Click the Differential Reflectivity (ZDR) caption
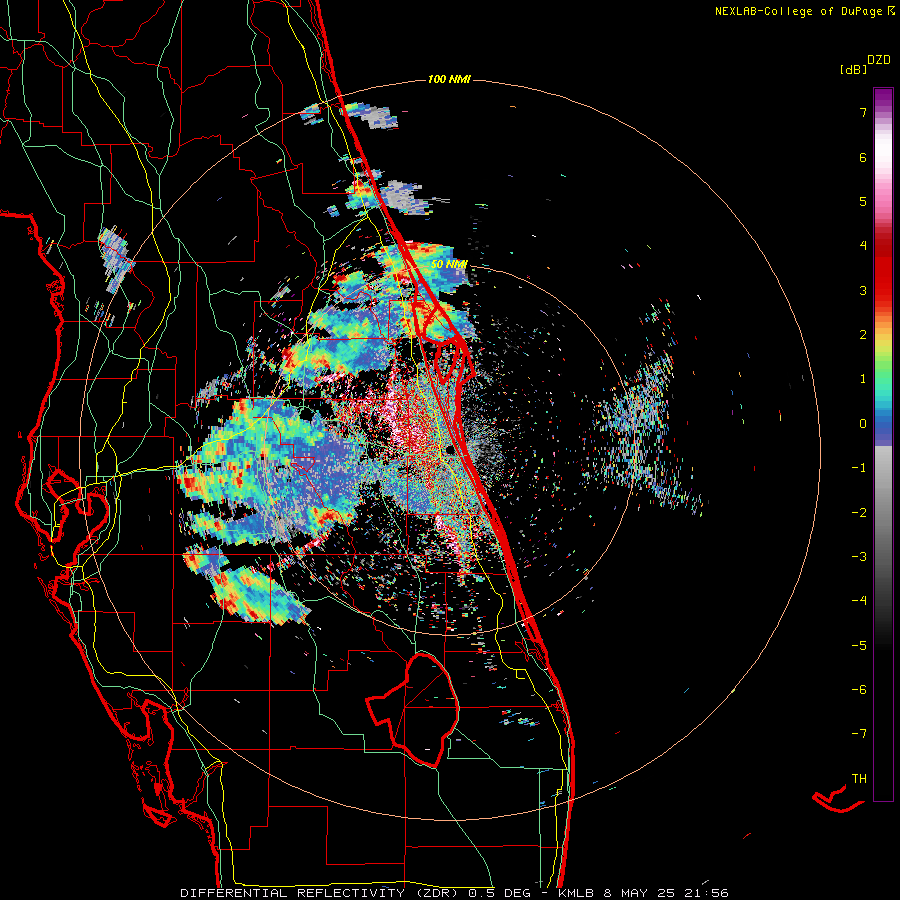The height and width of the screenshot is (900, 900). point(322,893)
